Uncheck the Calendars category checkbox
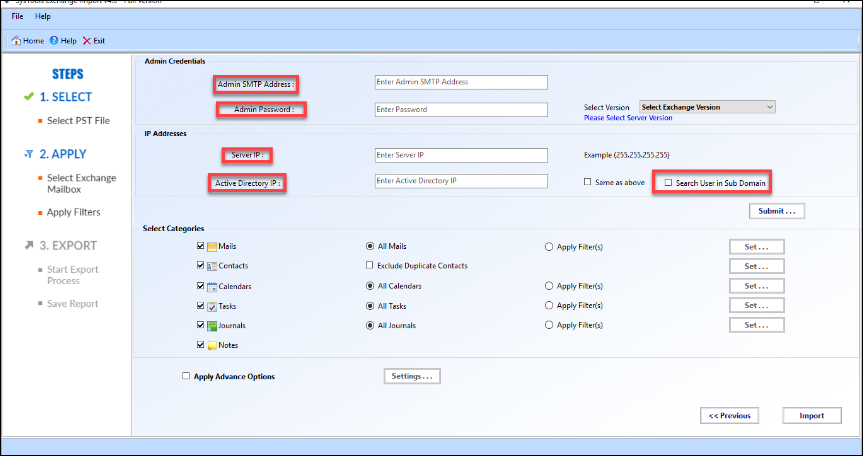The height and width of the screenshot is (456, 863). [200, 285]
